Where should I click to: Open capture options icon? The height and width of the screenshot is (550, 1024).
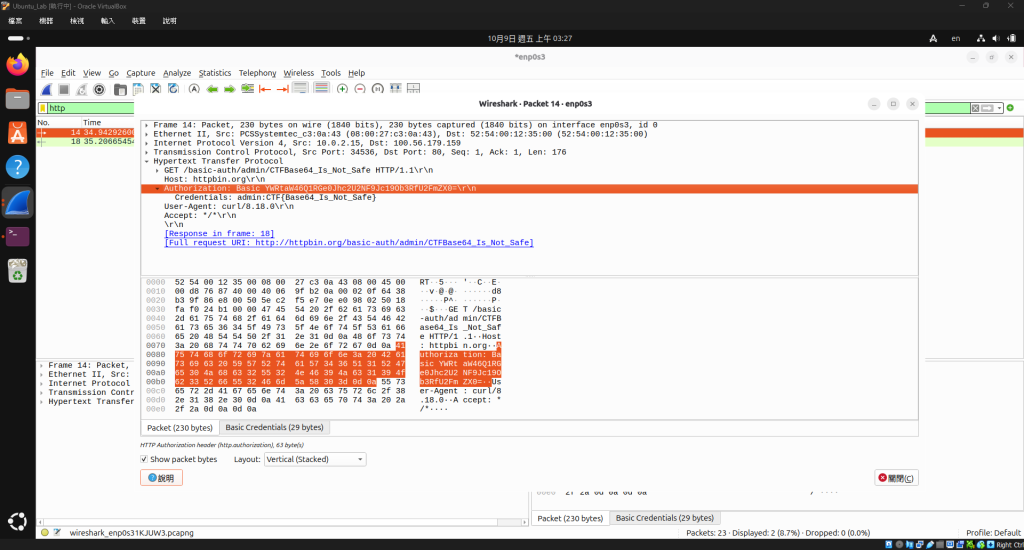[99, 89]
